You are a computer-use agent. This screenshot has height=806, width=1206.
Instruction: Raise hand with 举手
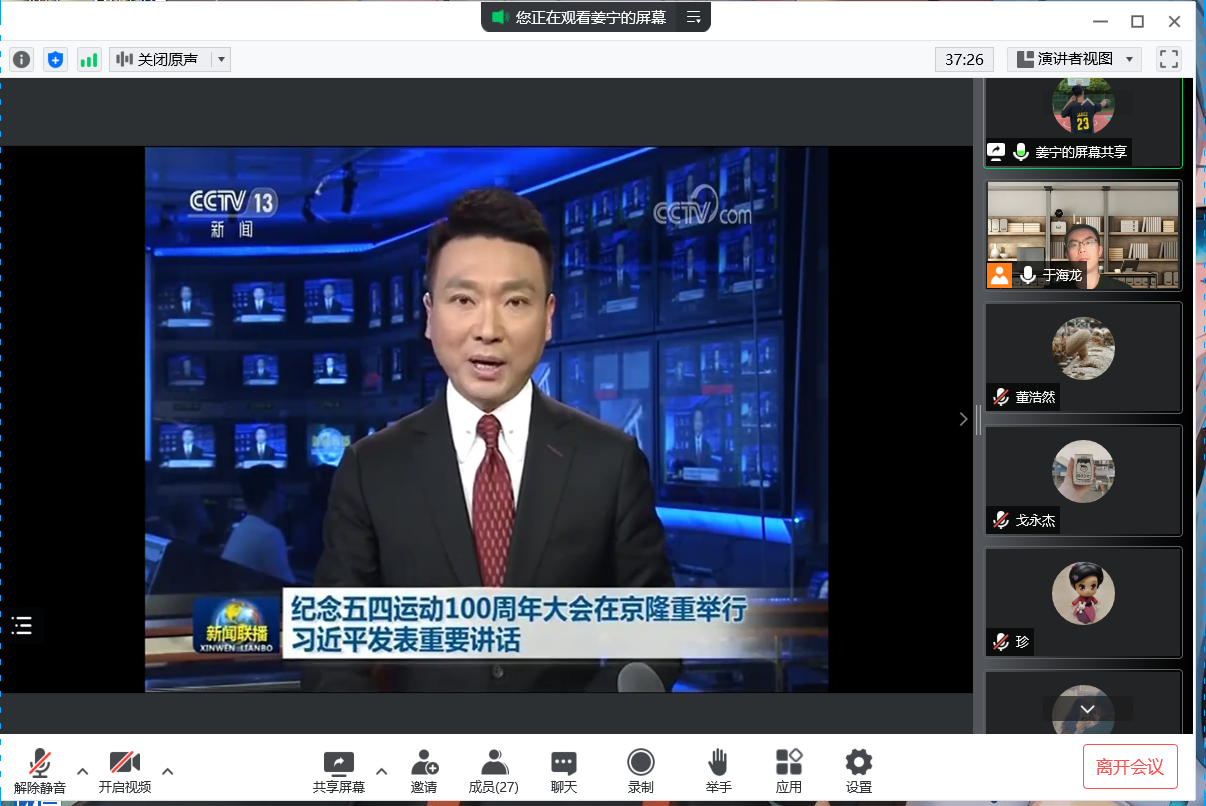[x=718, y=771]
